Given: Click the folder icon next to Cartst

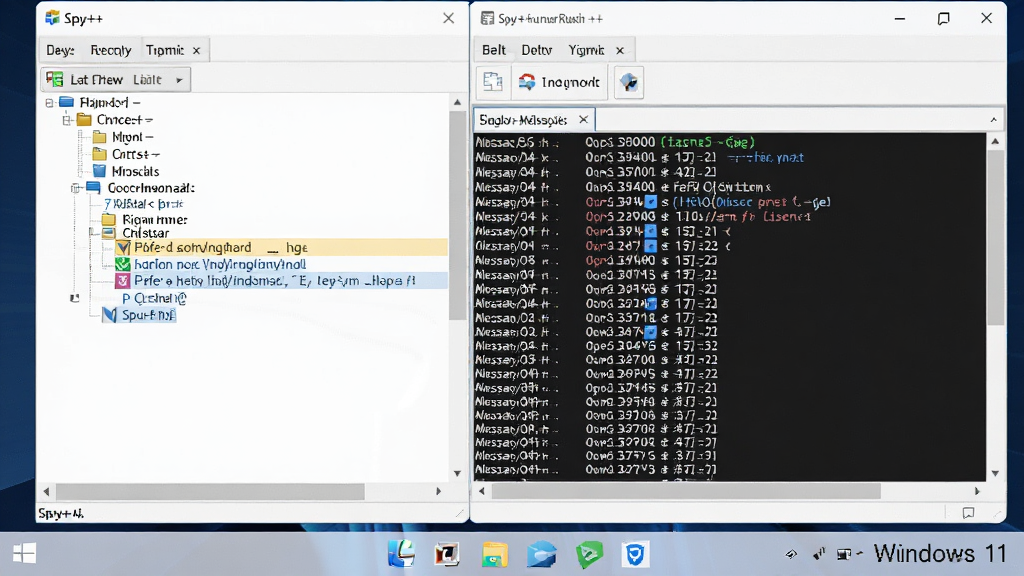Looking at the screenshot, I should click(x=99, y=154).
